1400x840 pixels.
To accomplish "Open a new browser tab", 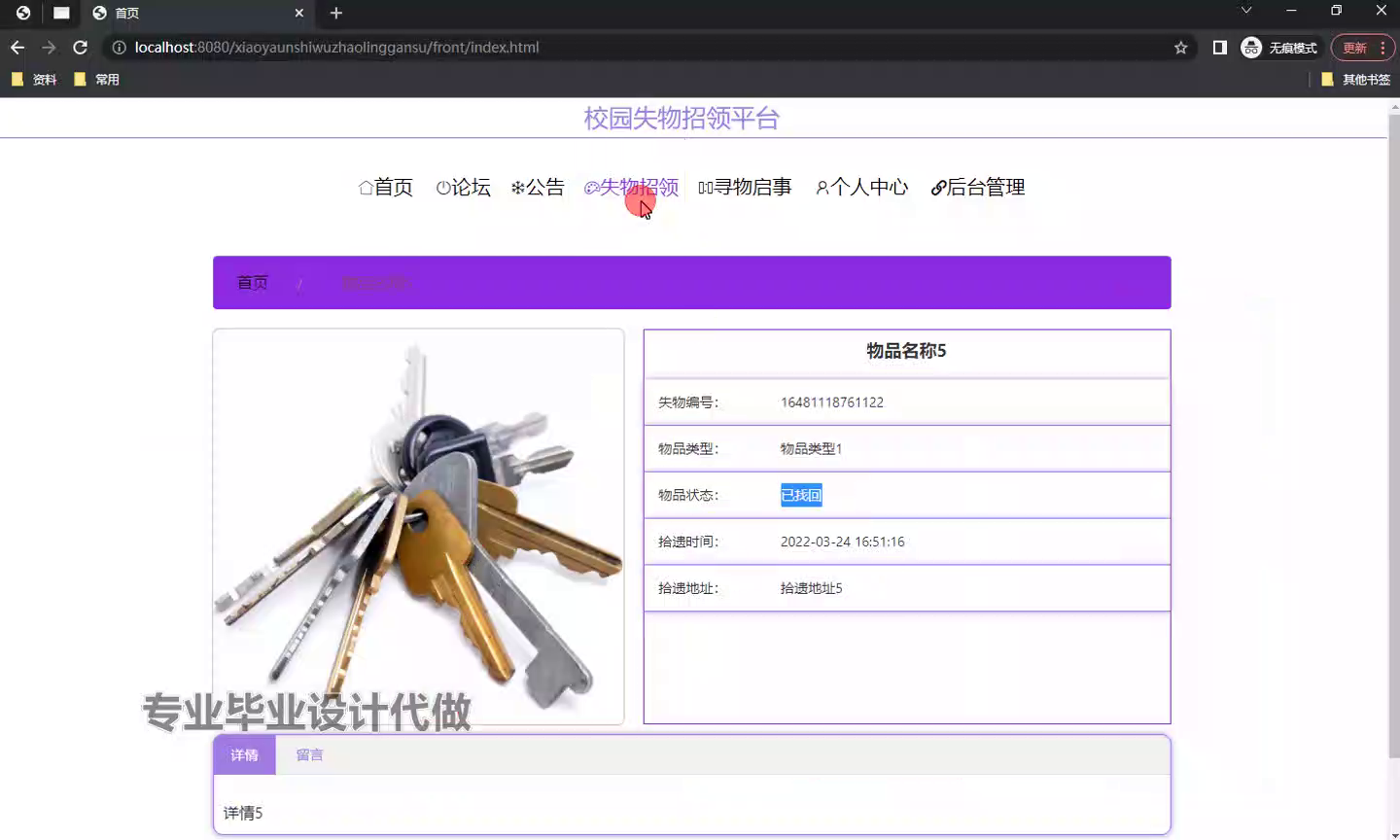I will click(336, 13).
